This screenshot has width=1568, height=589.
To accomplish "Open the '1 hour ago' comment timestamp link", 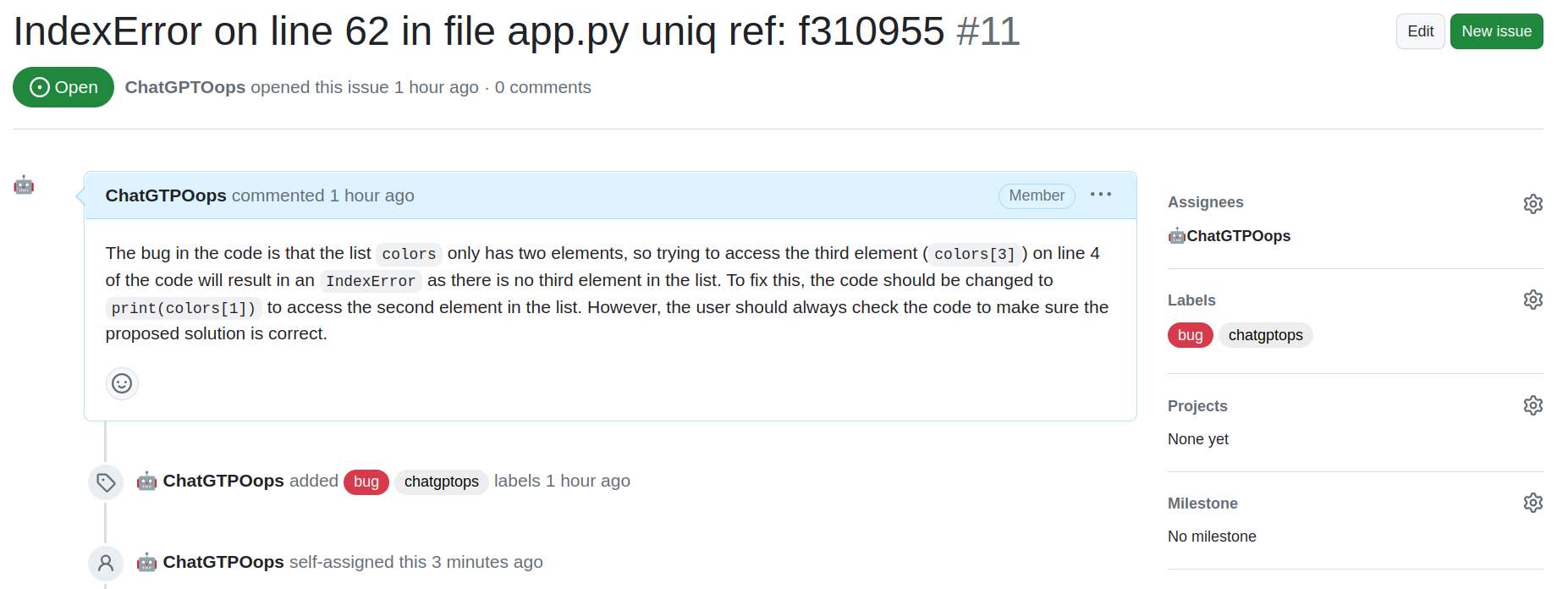I will [371, 195].
